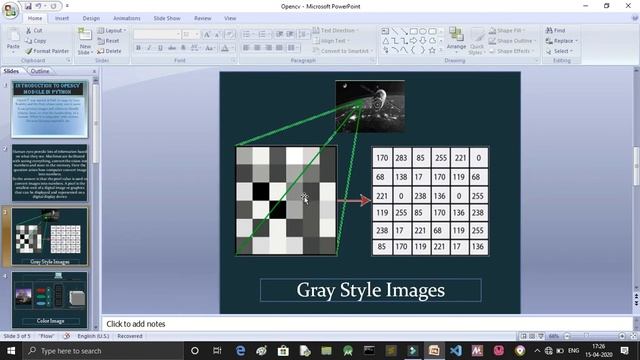
Task: Open Shape Effects dropdown
Action: [x=511, y=51]
